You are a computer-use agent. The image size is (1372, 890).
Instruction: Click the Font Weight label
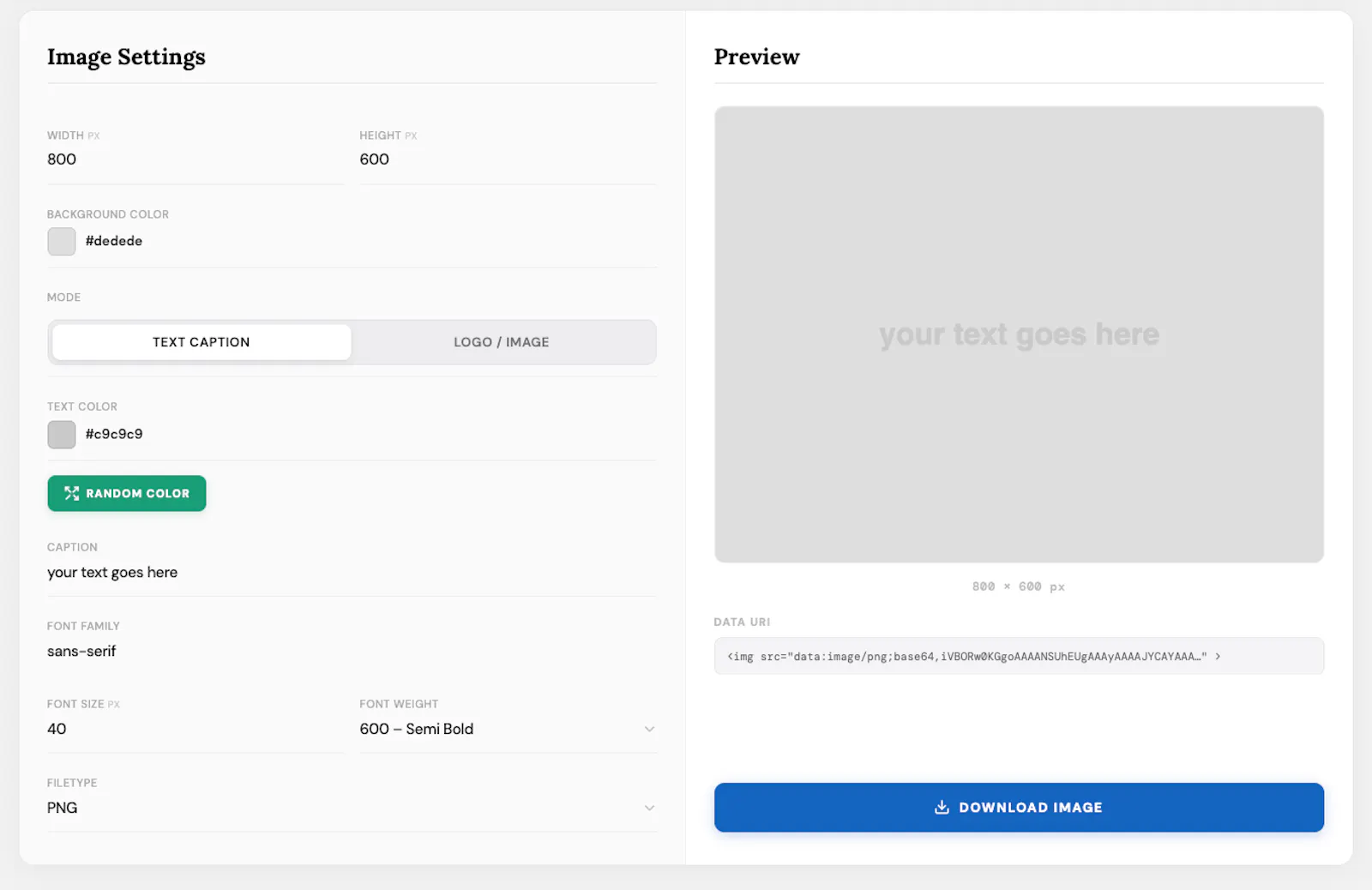pos(399,704)
